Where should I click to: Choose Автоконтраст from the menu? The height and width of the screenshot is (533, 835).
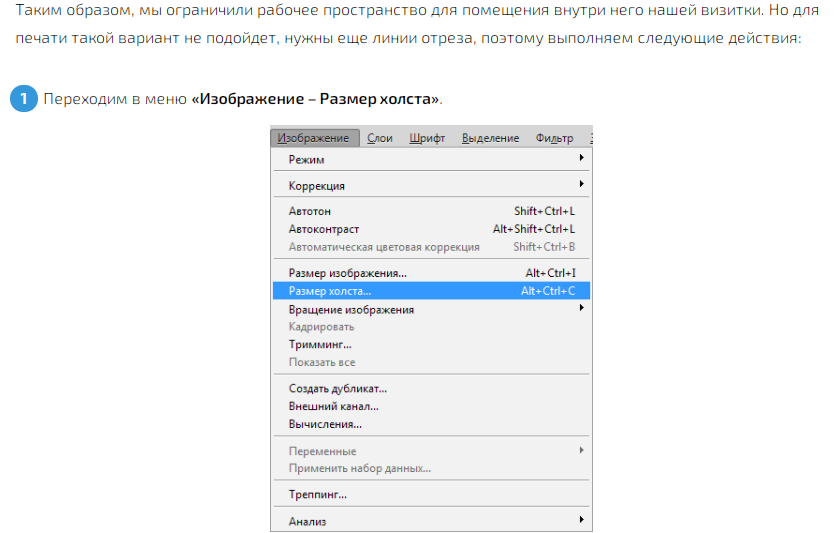(324, 229)
